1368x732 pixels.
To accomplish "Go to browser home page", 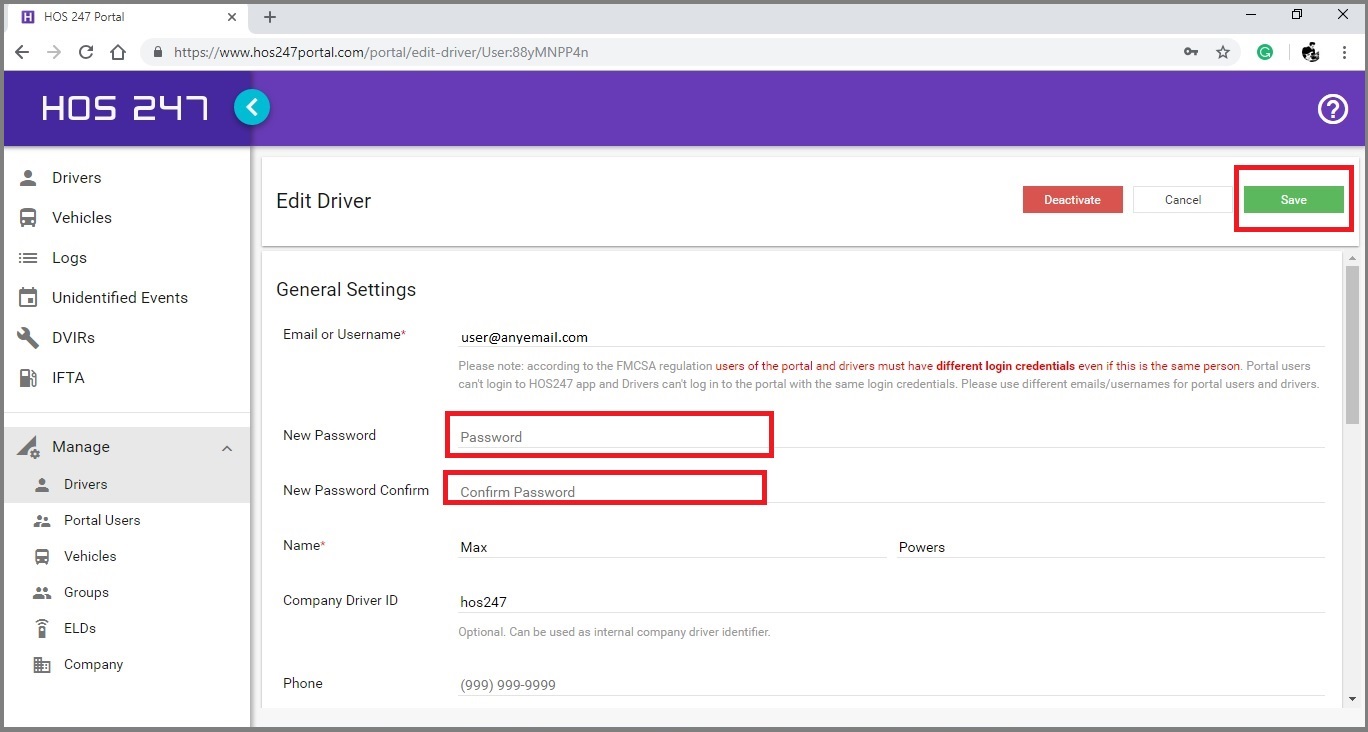I will [x=118, y=52].
